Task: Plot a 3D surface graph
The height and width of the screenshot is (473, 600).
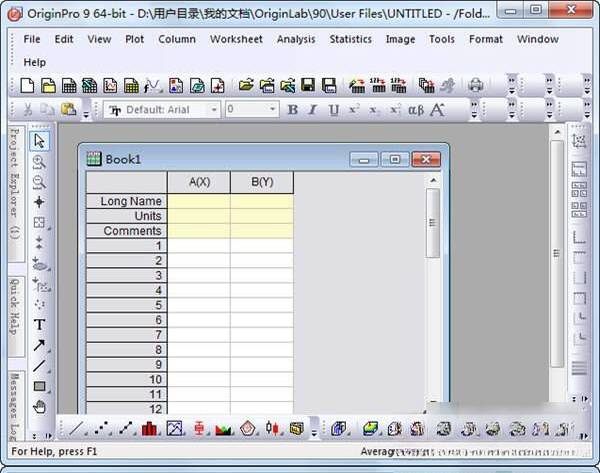Action: pyautogui.click(x=370, y=428)
